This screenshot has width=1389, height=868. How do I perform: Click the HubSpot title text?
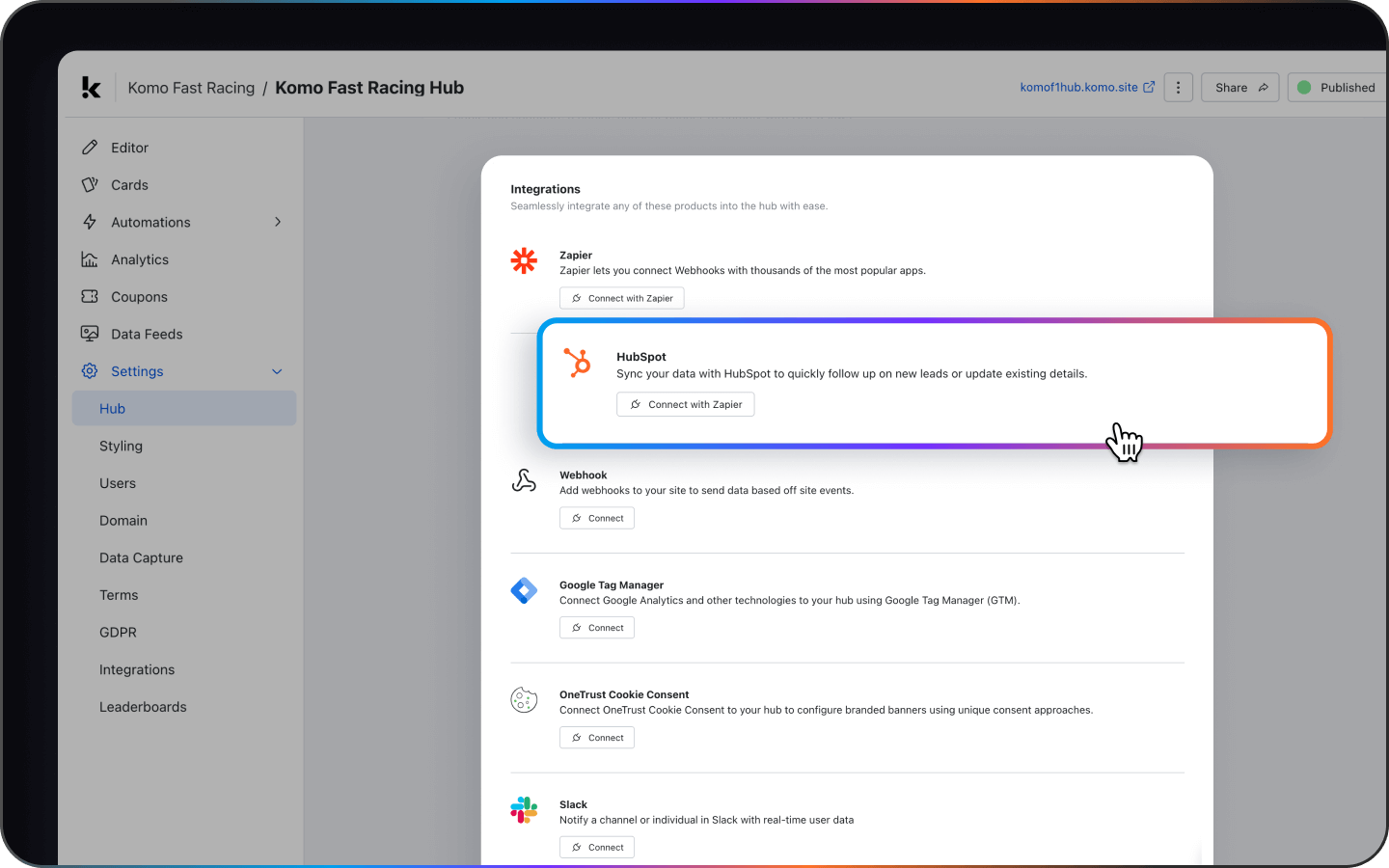(641, 357)
